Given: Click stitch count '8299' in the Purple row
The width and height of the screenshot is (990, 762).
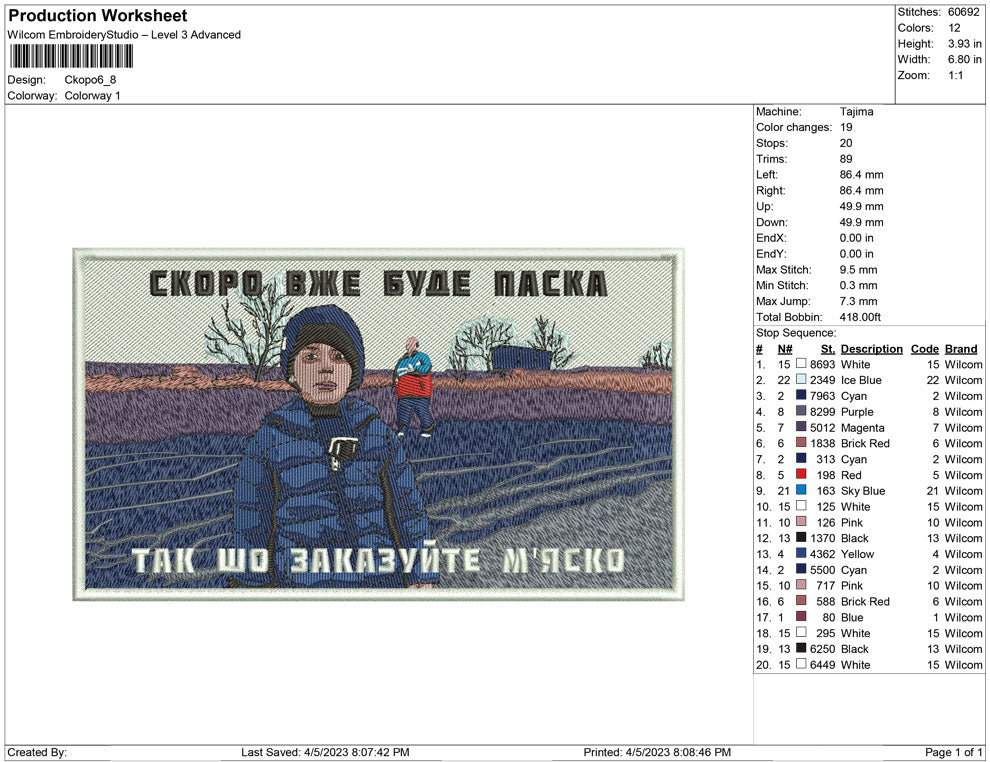Looking at the screenshot, I should [x=823, y=412].
